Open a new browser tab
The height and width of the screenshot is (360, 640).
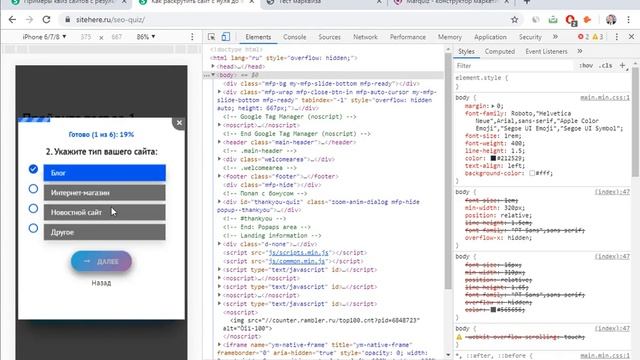[527, 2]
